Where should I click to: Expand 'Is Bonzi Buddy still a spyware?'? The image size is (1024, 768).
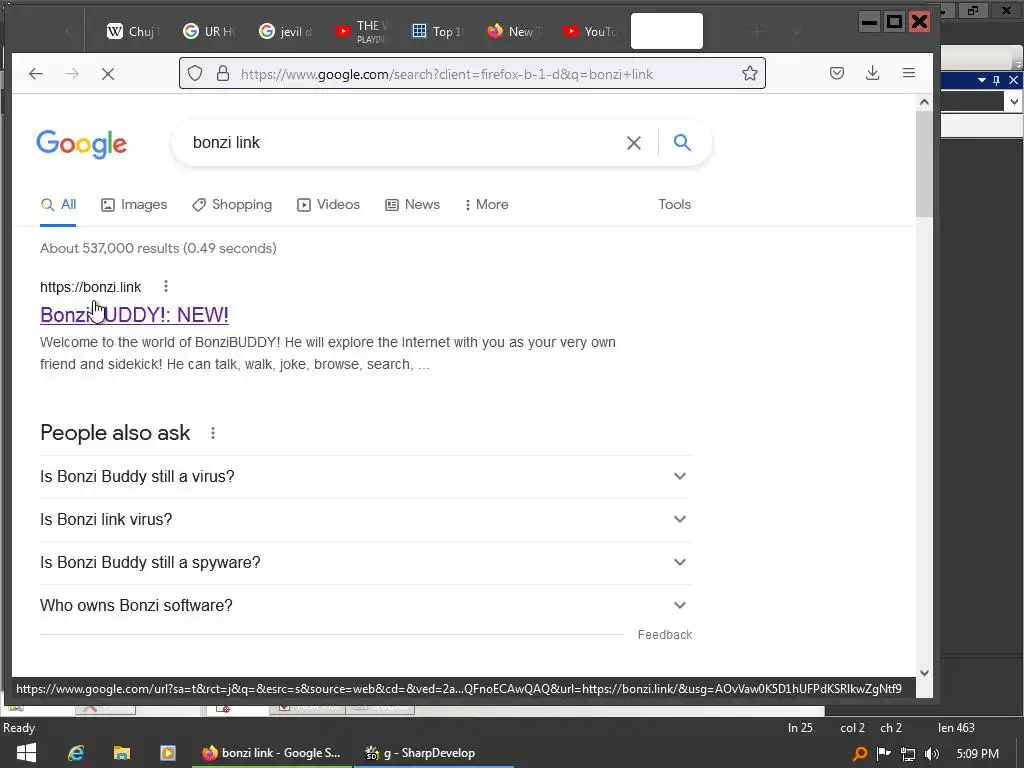[x=366, y=563]
